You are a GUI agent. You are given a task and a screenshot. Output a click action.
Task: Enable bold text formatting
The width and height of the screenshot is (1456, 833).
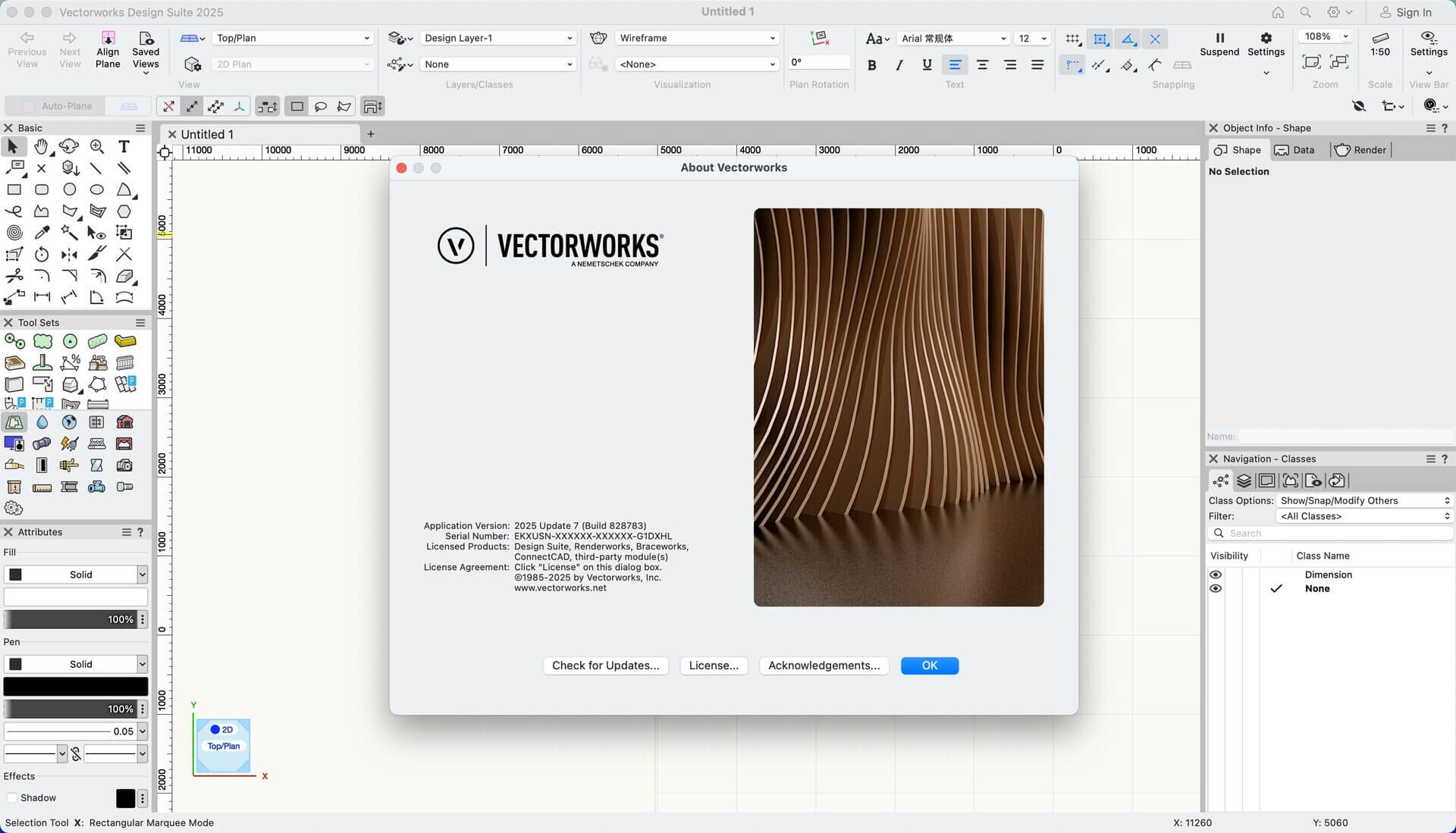pyautogui.click(x=871, y=64)
